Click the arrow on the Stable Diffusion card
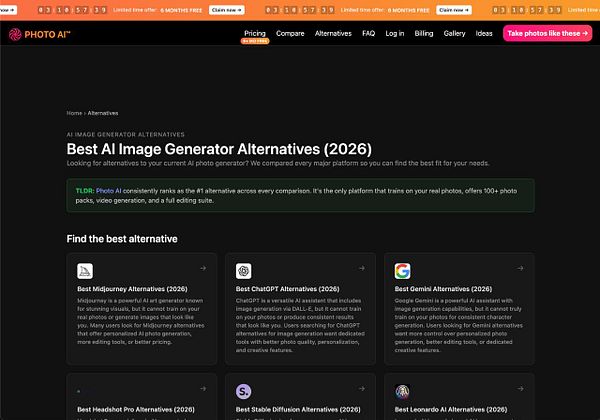The width and height of the screenshot is (600, 420). [362, 389]
